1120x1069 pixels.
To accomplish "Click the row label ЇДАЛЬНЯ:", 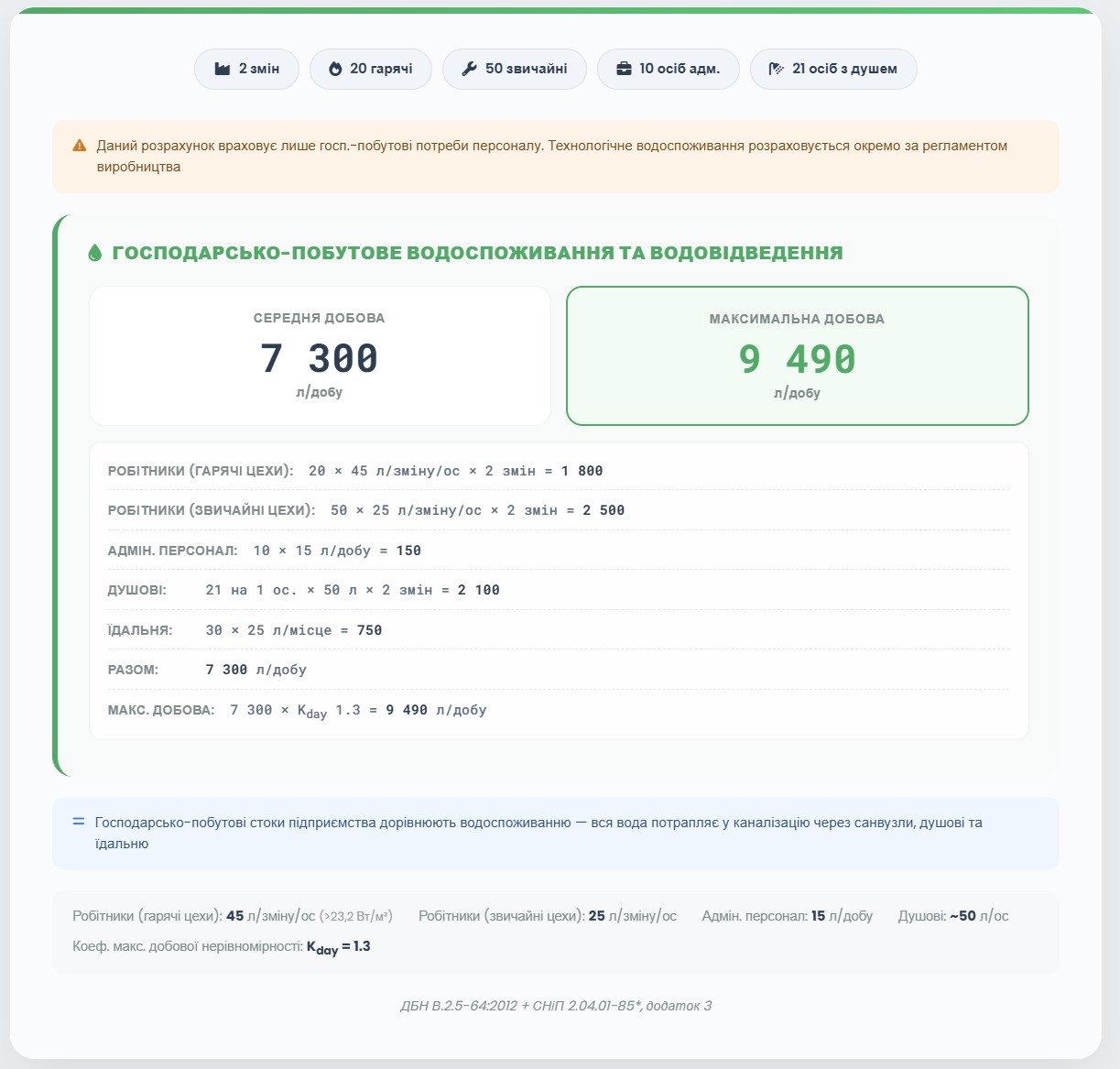I will coord(140,630).
